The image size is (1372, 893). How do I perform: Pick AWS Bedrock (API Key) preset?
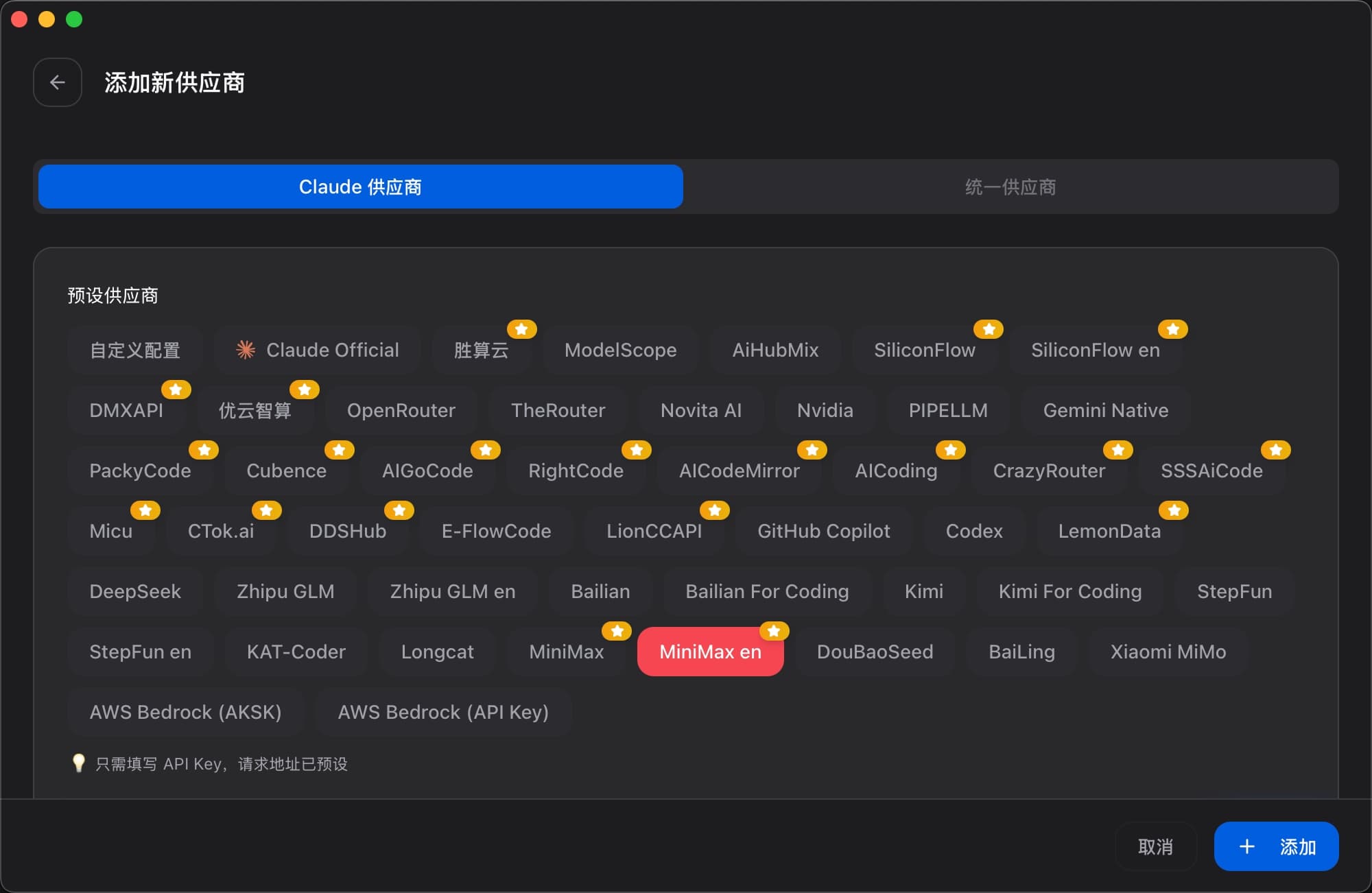click(443, 712)
